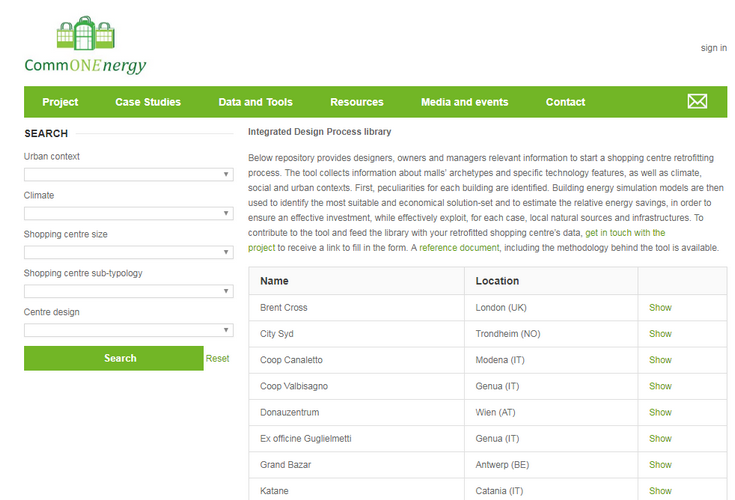Select the Donauzentrum name cell

click(x=357, y=412)
